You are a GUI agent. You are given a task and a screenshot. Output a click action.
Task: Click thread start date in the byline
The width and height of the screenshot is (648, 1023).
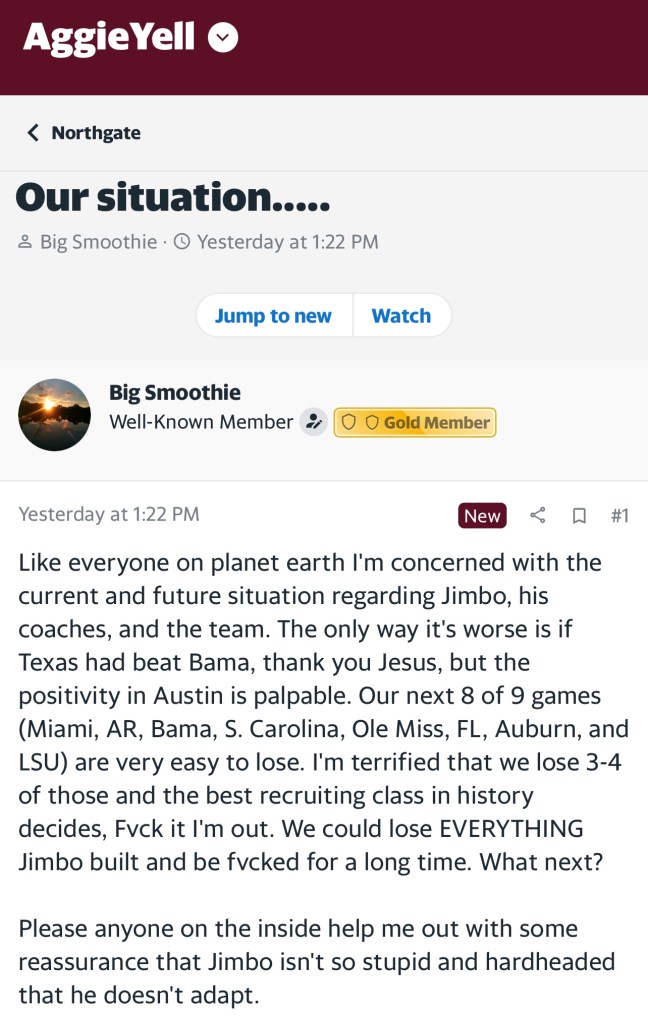[288, 242]
